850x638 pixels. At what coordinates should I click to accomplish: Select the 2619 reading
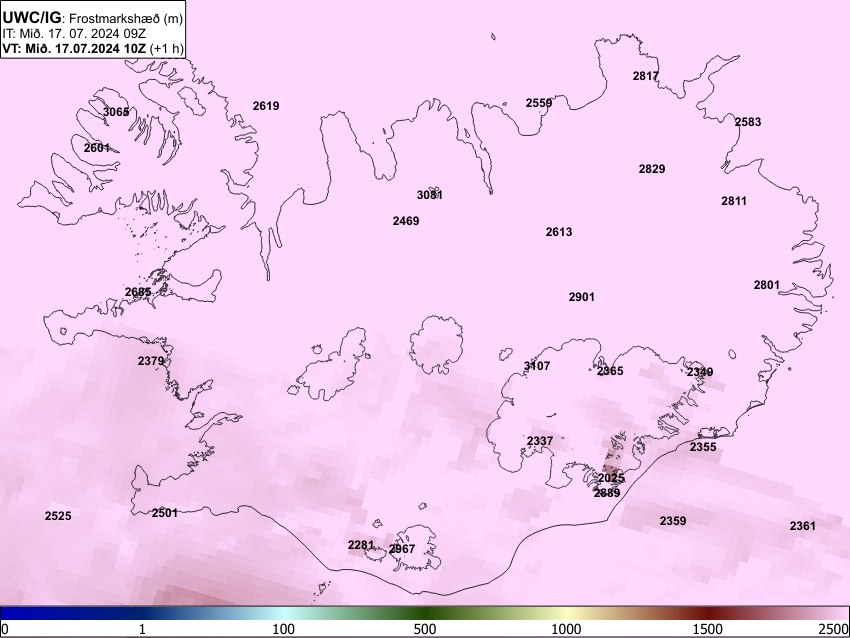[266, 106]
